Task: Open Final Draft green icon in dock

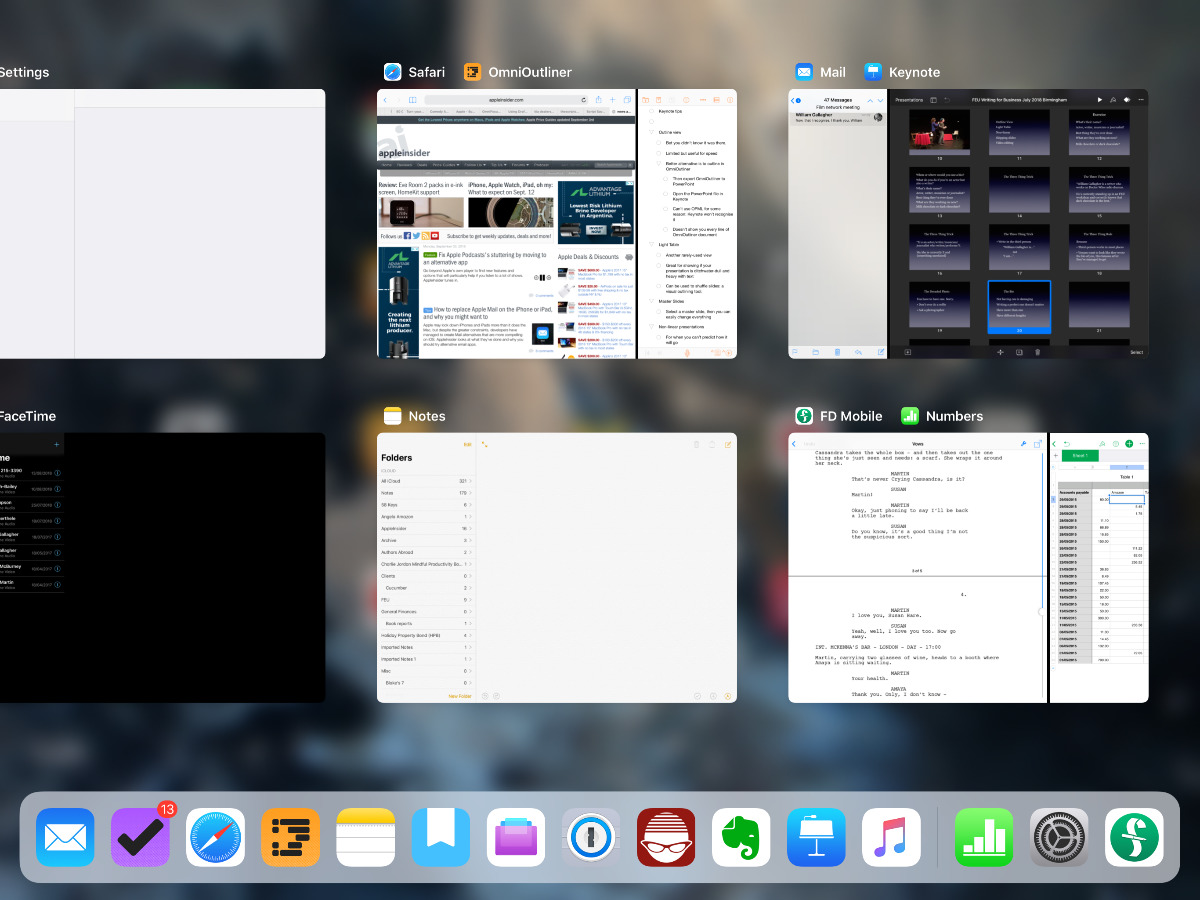Action: coord(1134,837)
